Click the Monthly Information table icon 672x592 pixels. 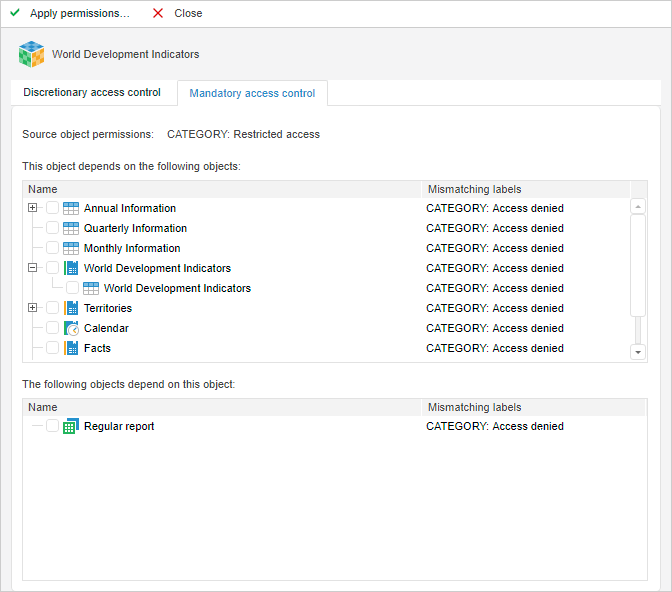click(x=71, y=248)
